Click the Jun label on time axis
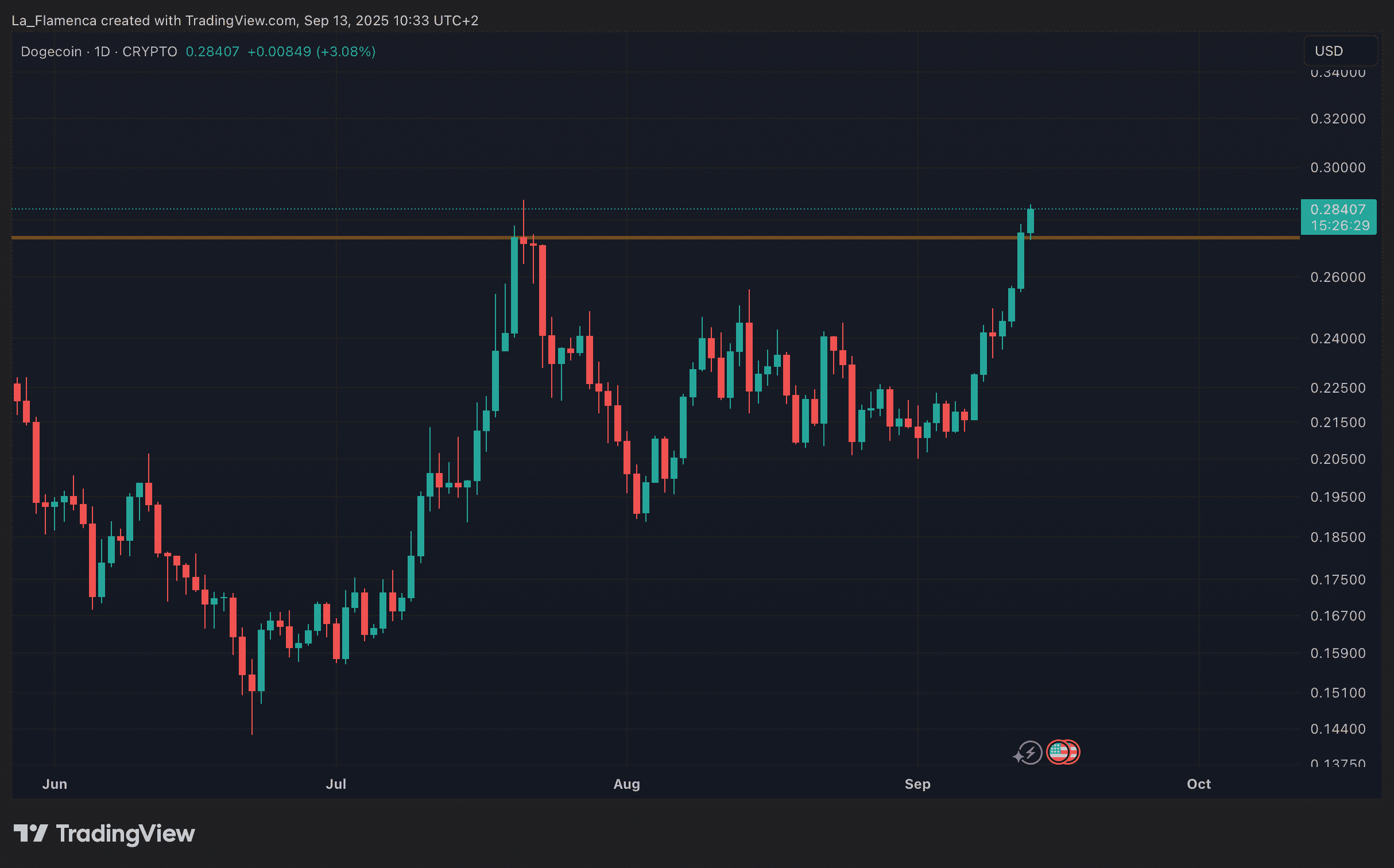 tap(55, 784)
